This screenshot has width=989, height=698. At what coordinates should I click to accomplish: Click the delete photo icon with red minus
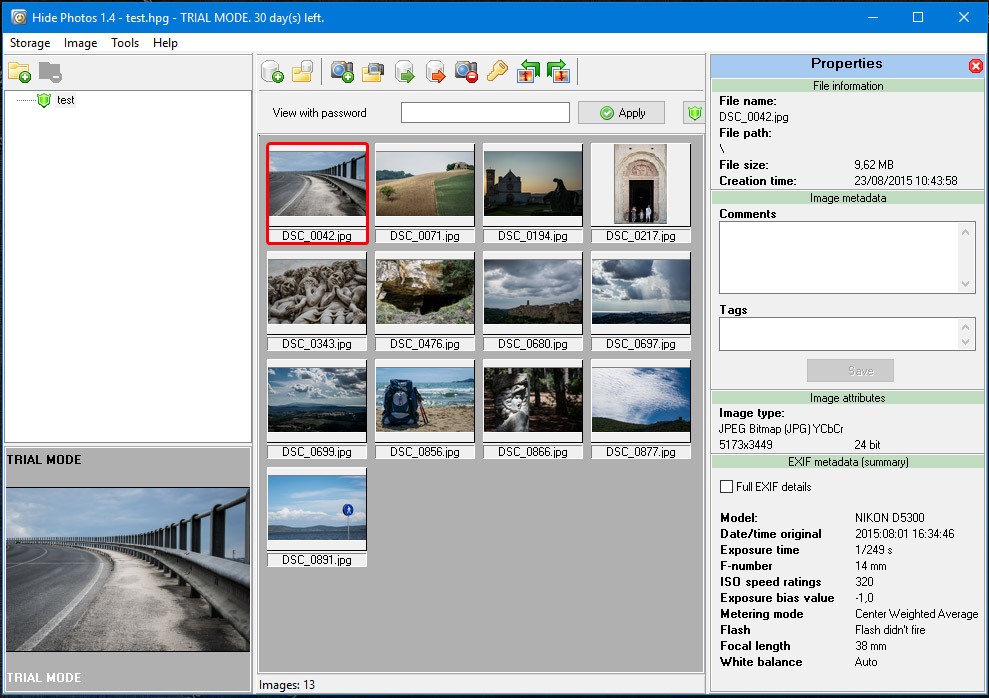click(x=467, y=72)
